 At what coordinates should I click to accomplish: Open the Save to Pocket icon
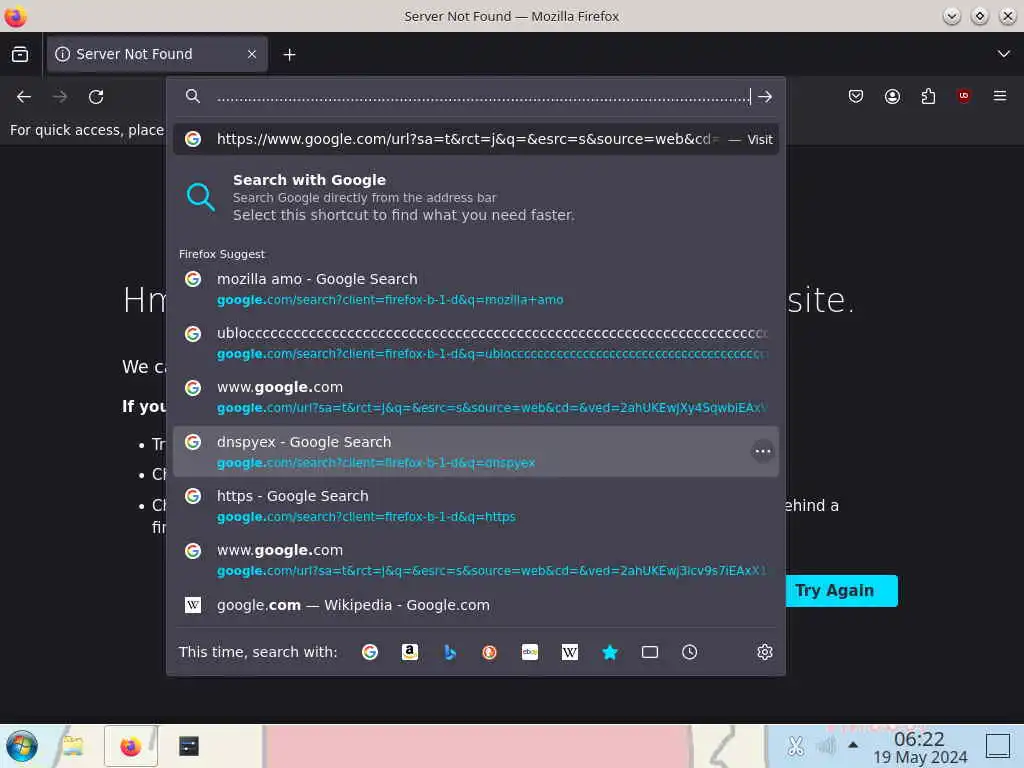856,97
